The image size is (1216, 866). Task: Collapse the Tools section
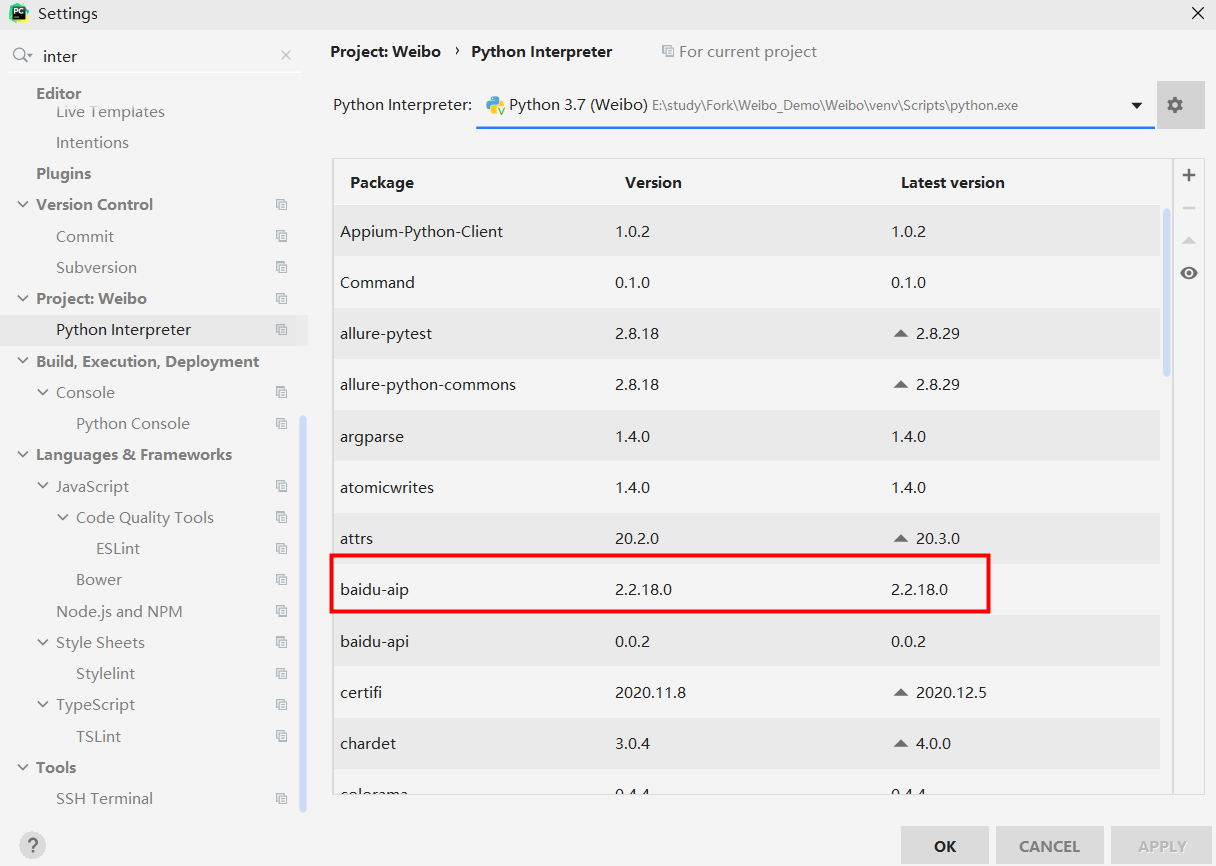tap(23, 767)
